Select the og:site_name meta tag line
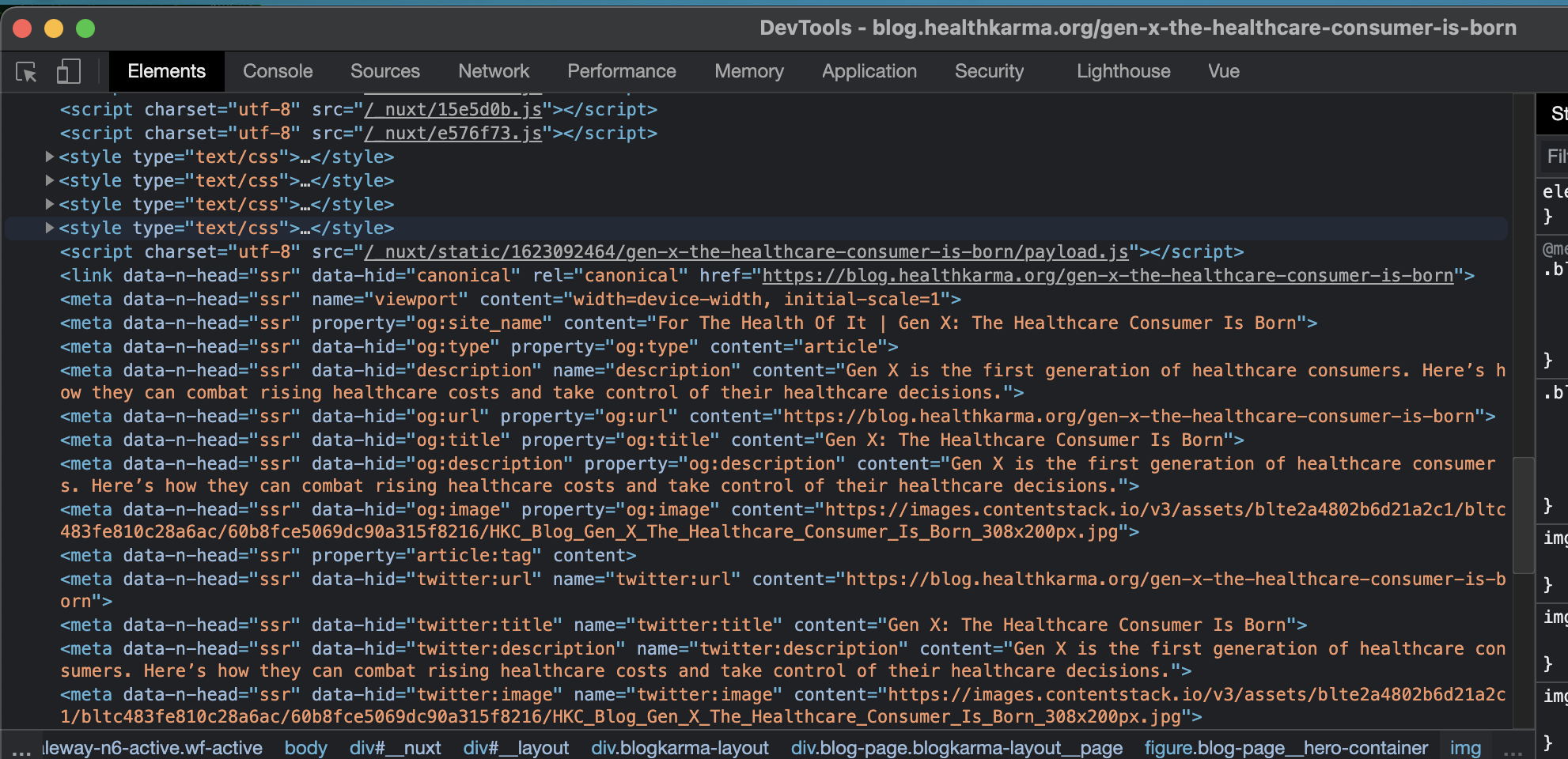Screen dimensions: 1568x759 tap(688, 323)
